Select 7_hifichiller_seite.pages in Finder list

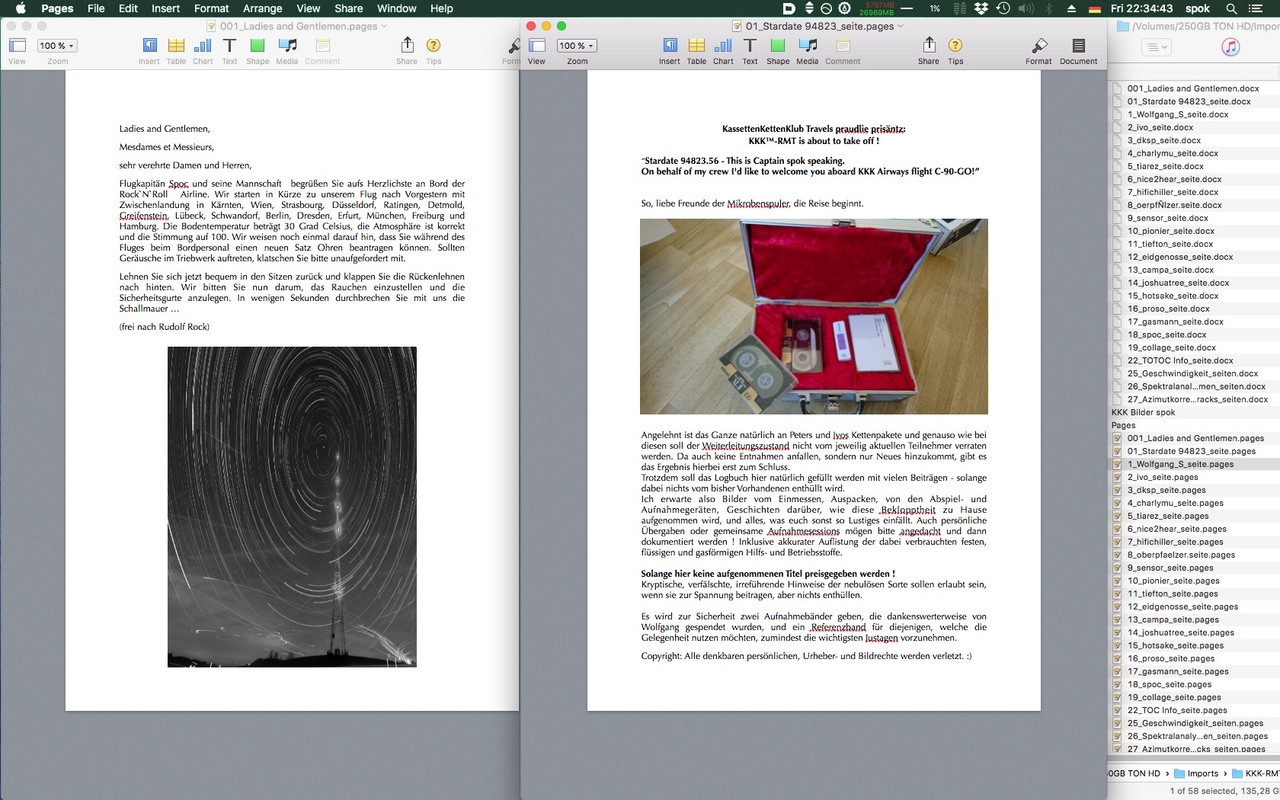(1194, 541)
